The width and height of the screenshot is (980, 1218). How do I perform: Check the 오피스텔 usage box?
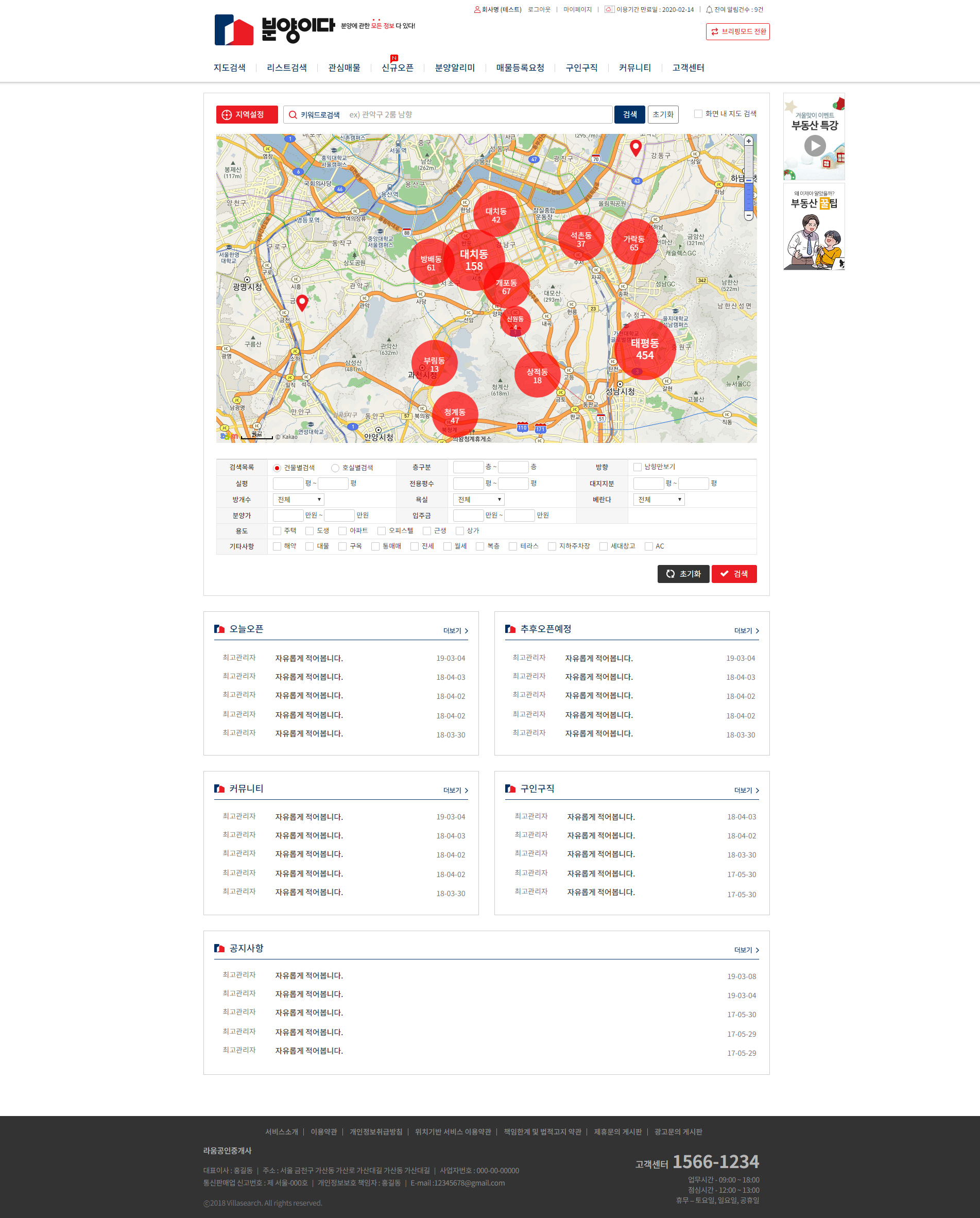tap(381, 531)
